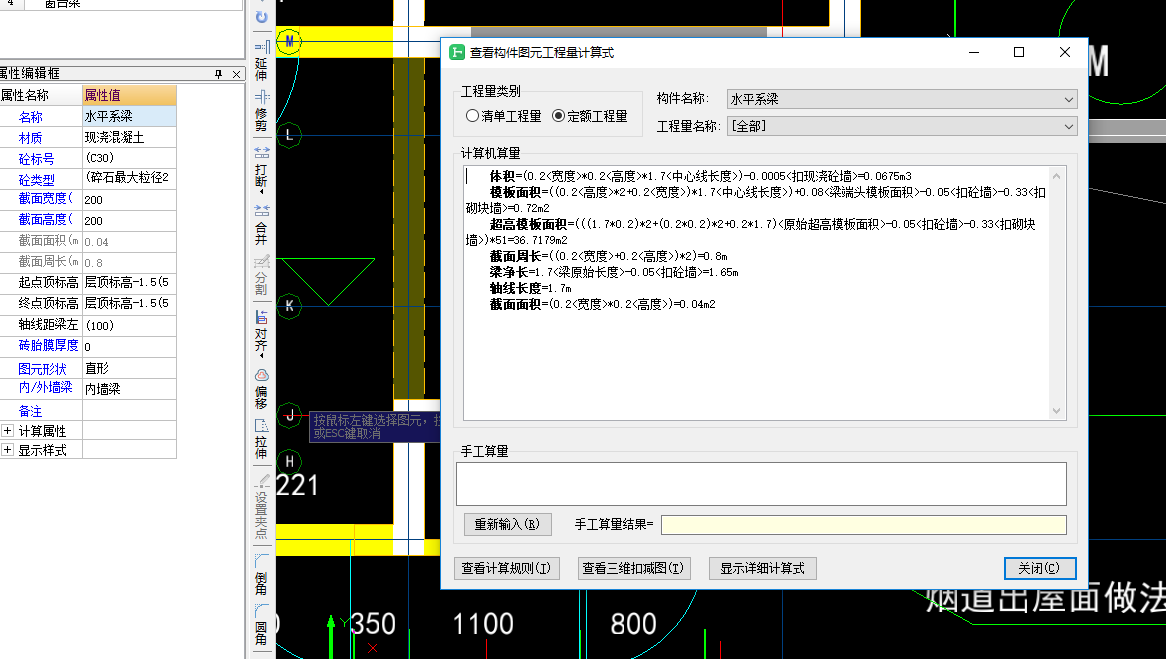Image resolution: width=1166 pixels, height=659 pixels.
Task: Click the 截面高度 value 200
Action: (x=129, y=220)
